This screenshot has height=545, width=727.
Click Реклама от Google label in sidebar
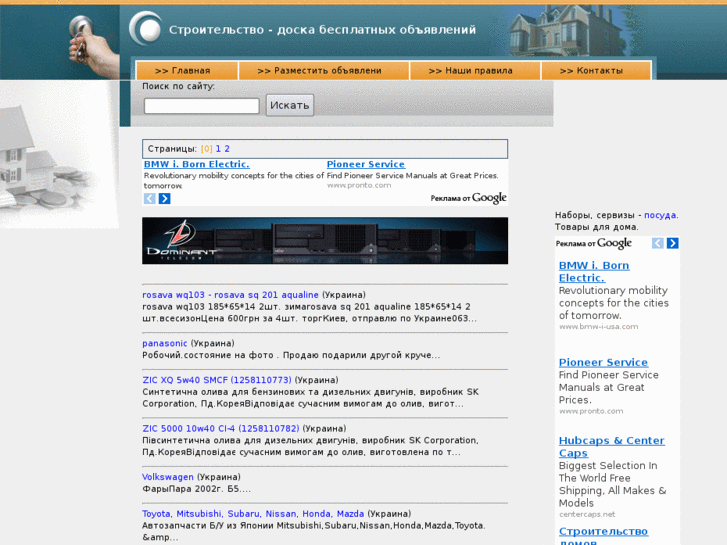593,243
